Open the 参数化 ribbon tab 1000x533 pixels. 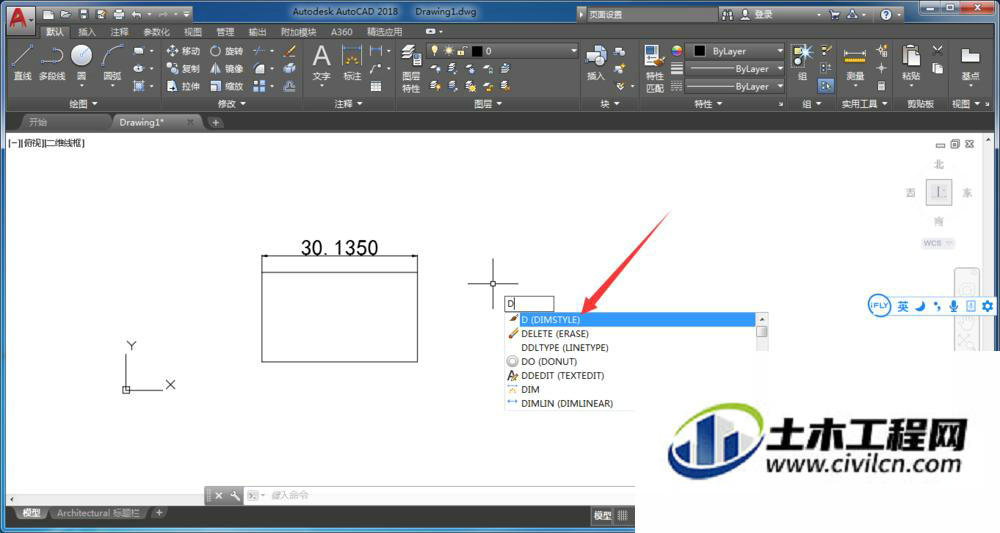(156, 31)
